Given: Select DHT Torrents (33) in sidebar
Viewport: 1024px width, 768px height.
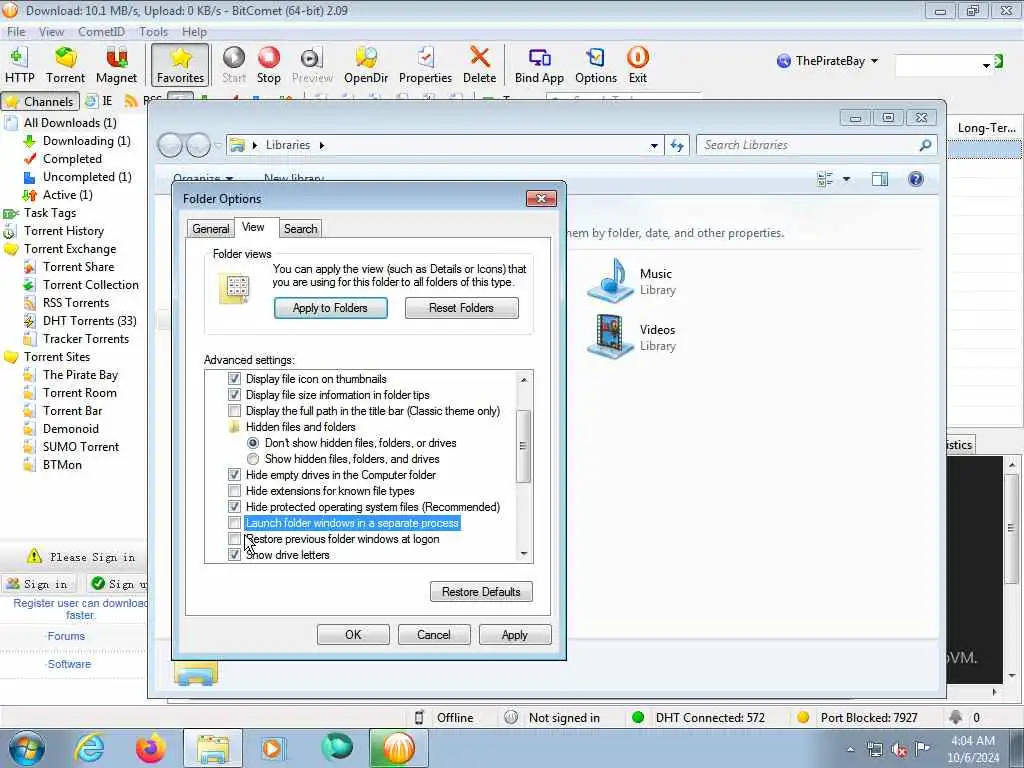Looking at the screenshot, I should 89,321.
